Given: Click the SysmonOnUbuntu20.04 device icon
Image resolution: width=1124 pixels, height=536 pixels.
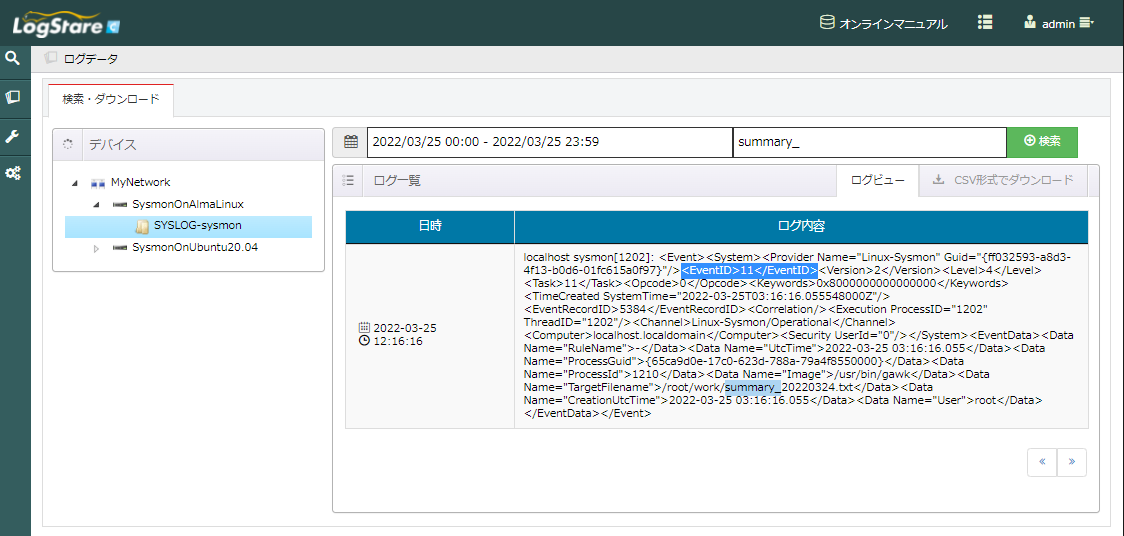Looking at the screenshot, I should (x=120, y=248).
